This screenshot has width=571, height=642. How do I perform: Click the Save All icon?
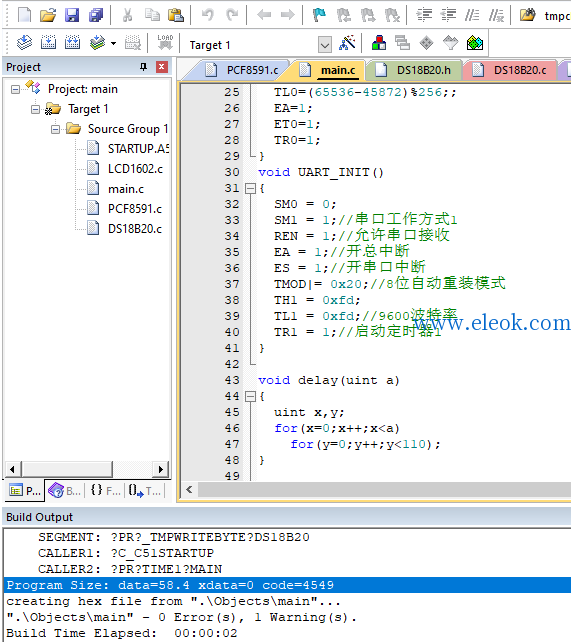click(96, 16)
